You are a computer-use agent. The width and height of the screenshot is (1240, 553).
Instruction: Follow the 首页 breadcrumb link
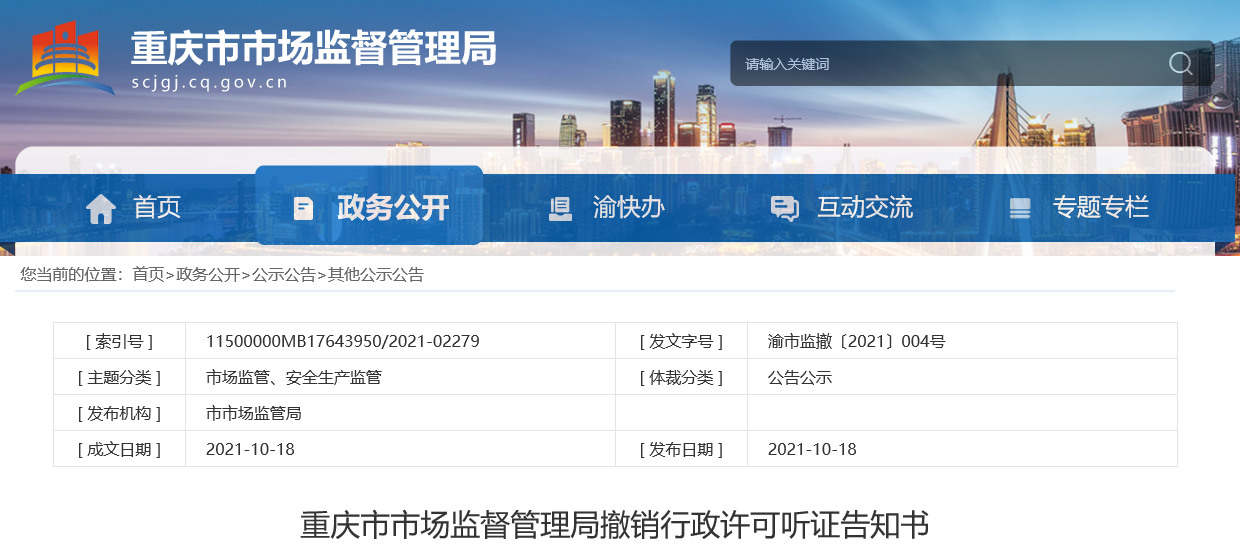pos(148,274)
